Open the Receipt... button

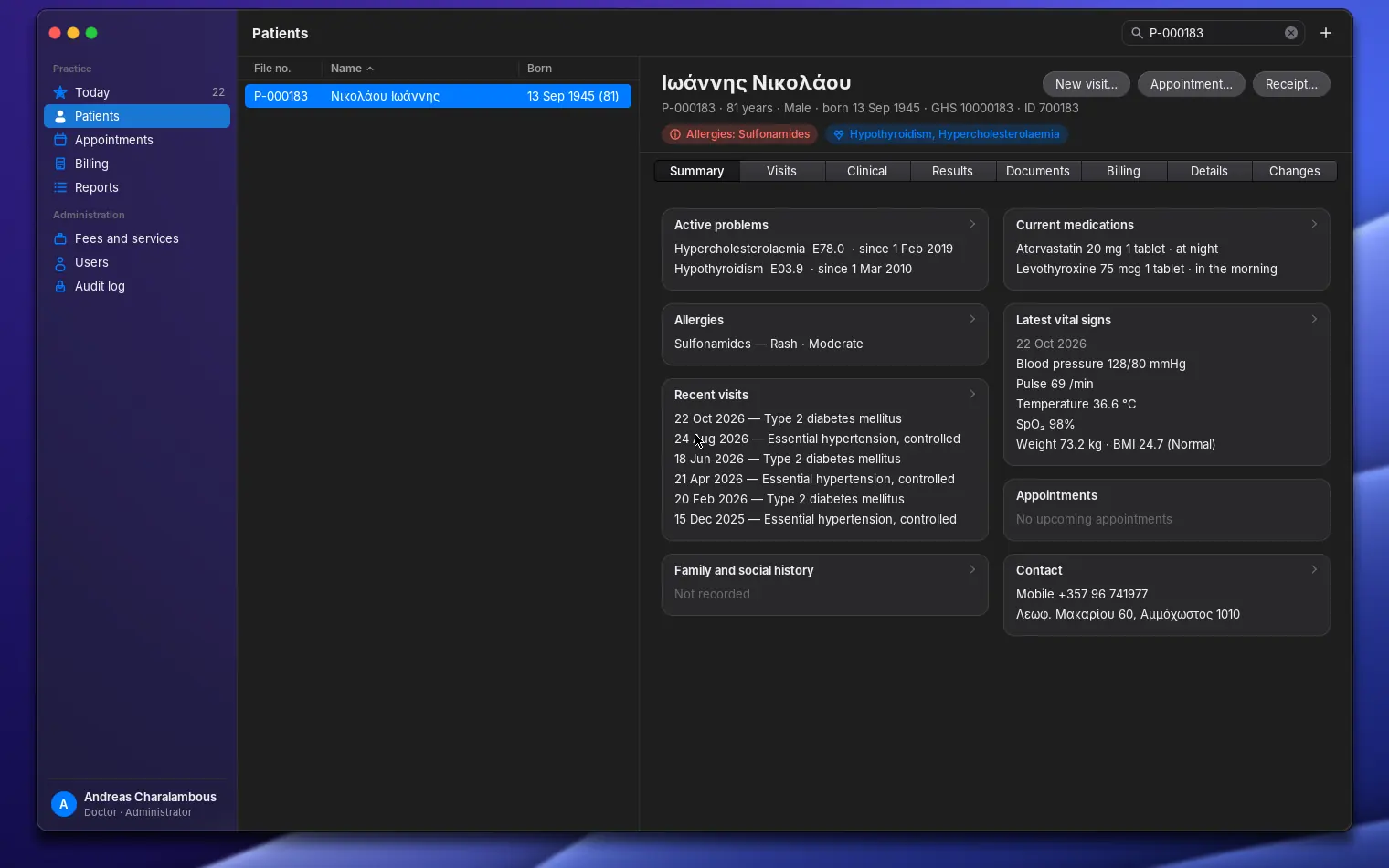point(1291,84)
